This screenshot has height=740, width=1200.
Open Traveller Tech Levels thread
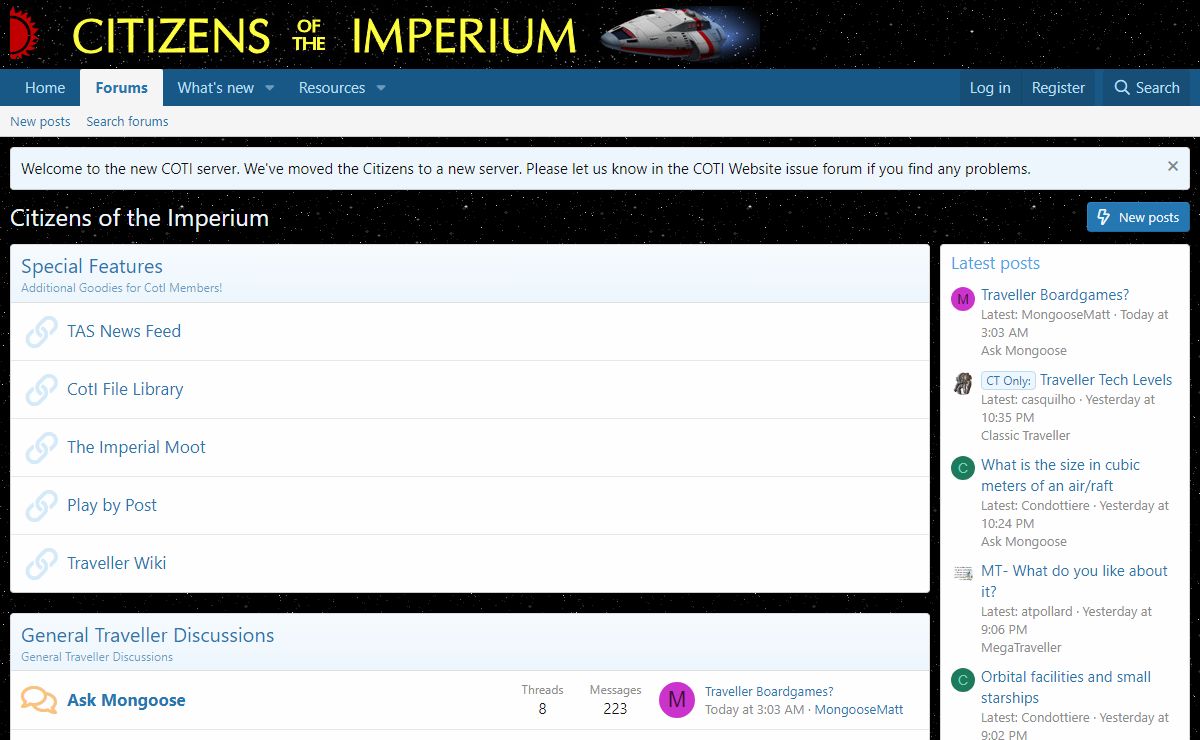(x=1106, y=380)
